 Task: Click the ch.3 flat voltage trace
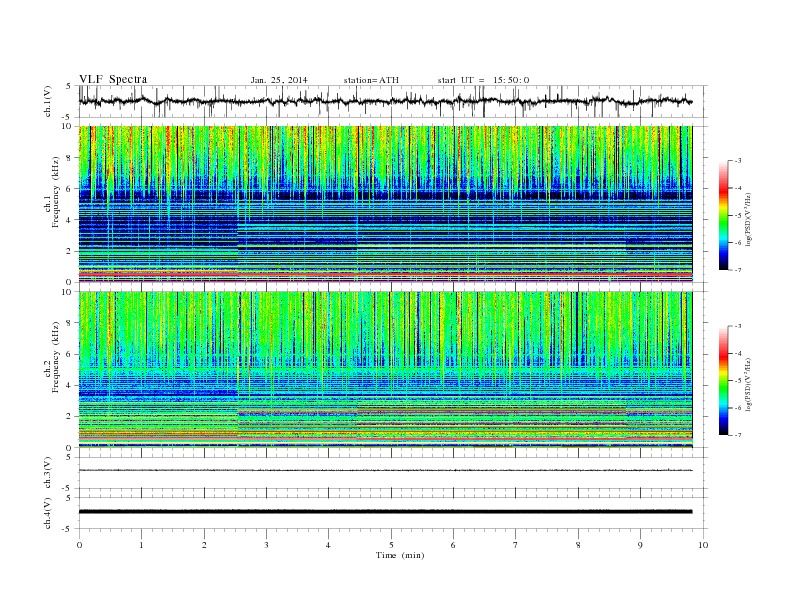[385, 471]
